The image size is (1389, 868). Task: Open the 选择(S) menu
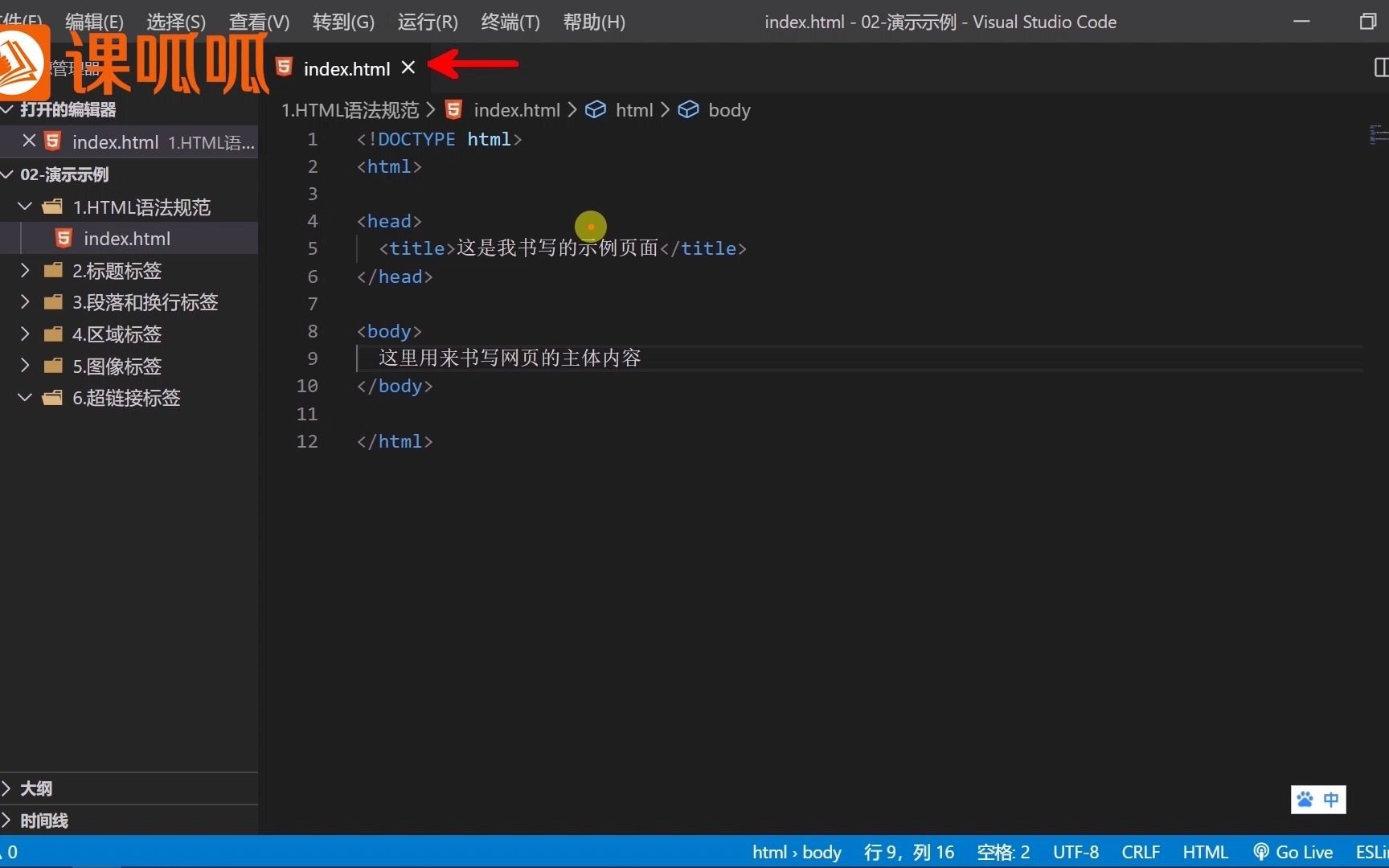click(176, 22)
